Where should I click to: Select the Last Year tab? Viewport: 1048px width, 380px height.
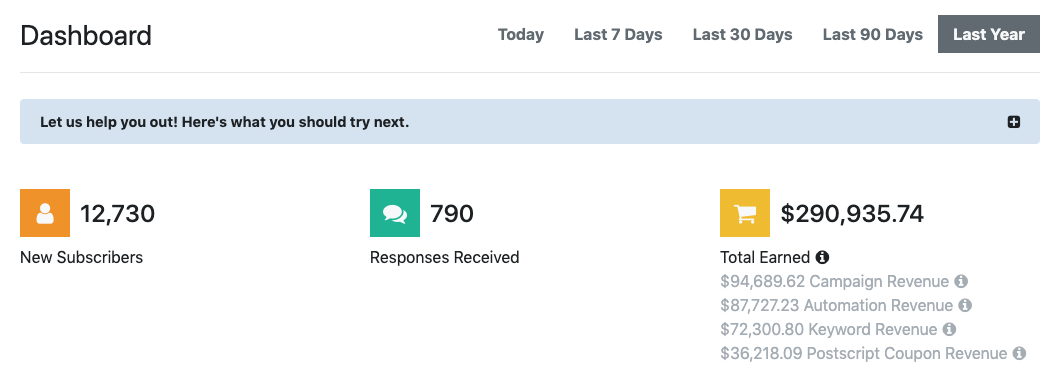(x=989, y=34)
